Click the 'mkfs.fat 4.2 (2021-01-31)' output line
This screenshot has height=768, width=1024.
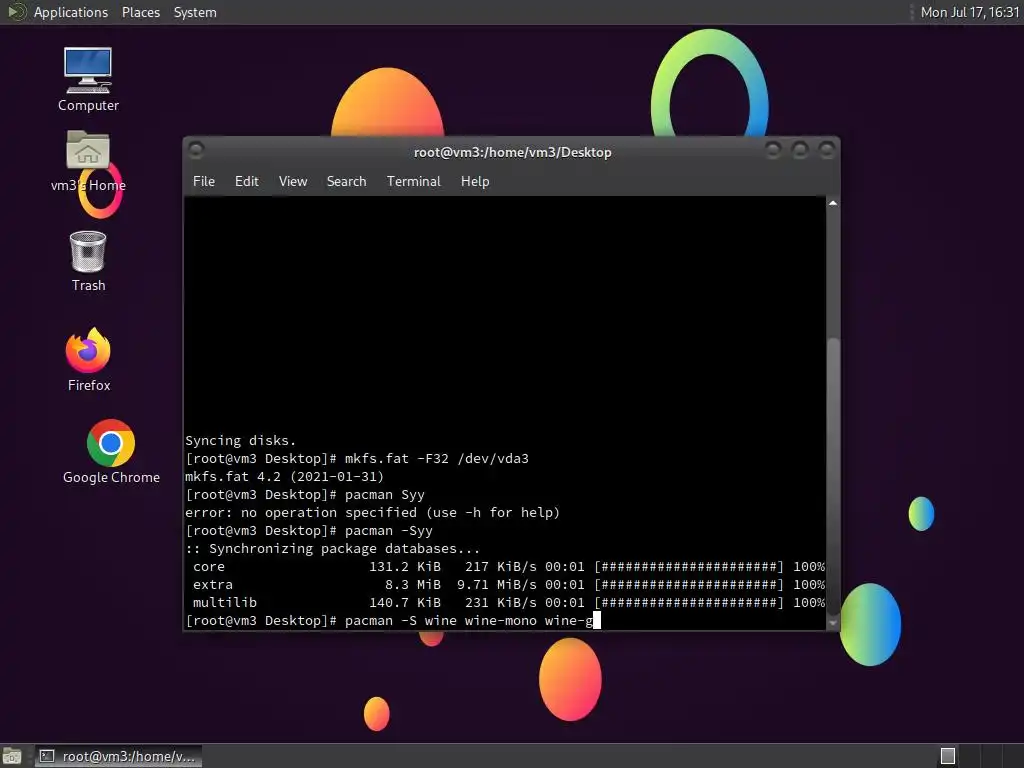(284, 477)
